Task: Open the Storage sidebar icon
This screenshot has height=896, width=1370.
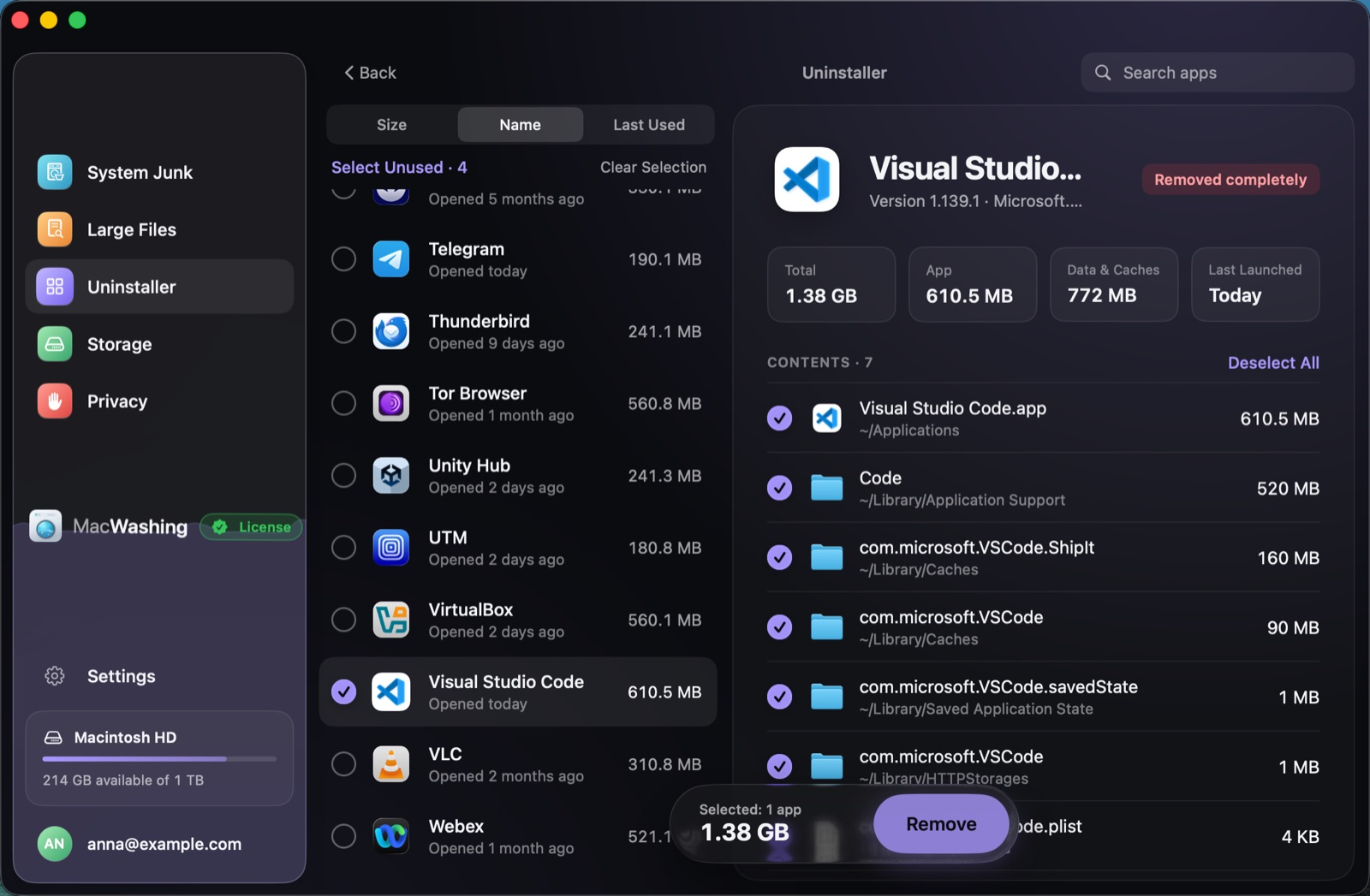Action: tap(55, 344)
